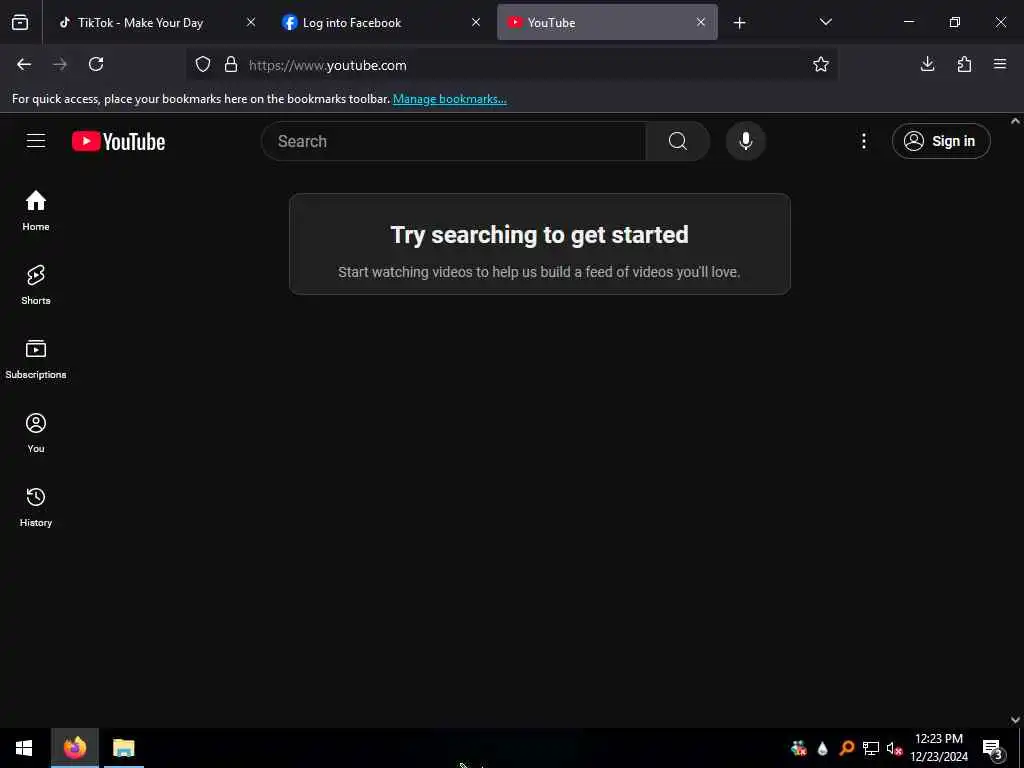Screen dimensions: 1024x768
Task: Open the Manage bookmarks link
Action: [x=449, y=99]
